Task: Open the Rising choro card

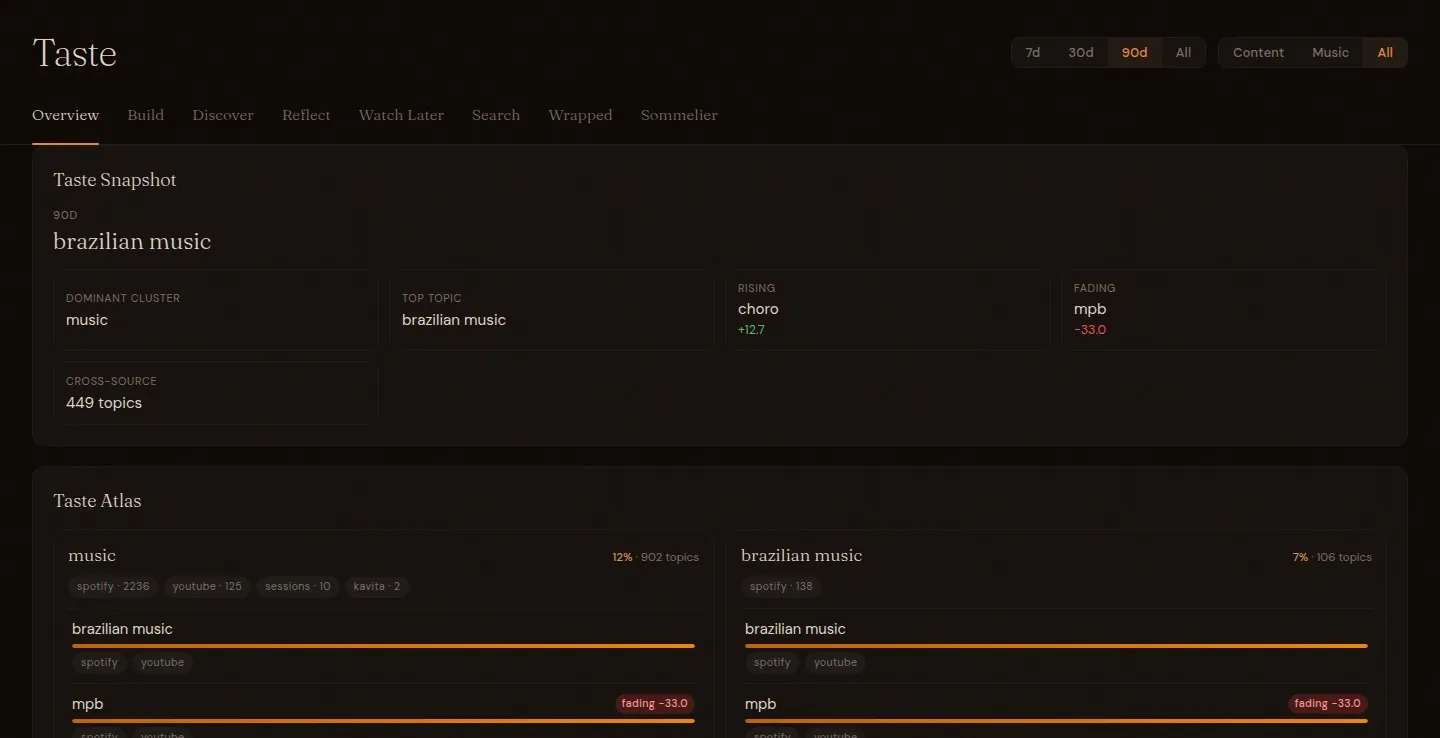Action: [888, 310]
